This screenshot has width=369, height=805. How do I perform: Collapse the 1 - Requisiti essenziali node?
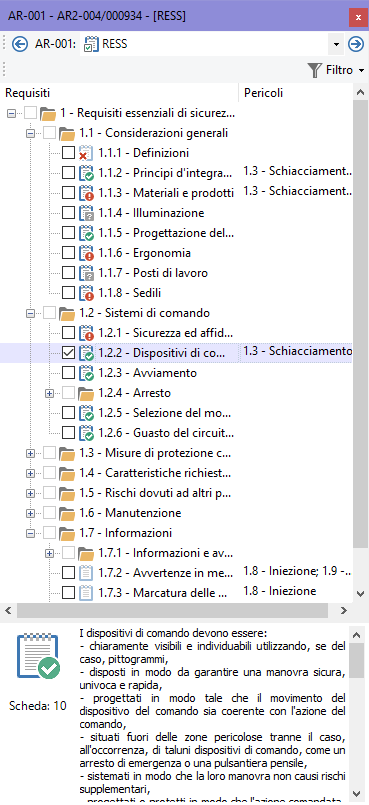[x=11, y=113]
